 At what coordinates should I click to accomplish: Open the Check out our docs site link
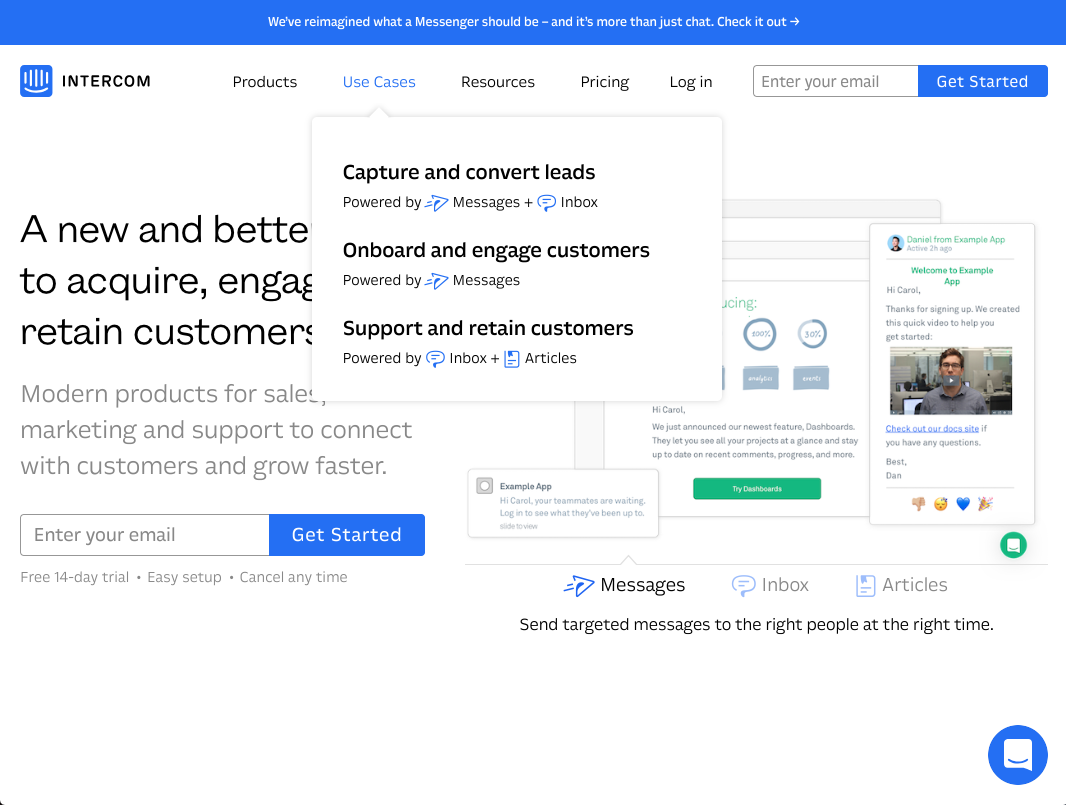tap(932, 428)
